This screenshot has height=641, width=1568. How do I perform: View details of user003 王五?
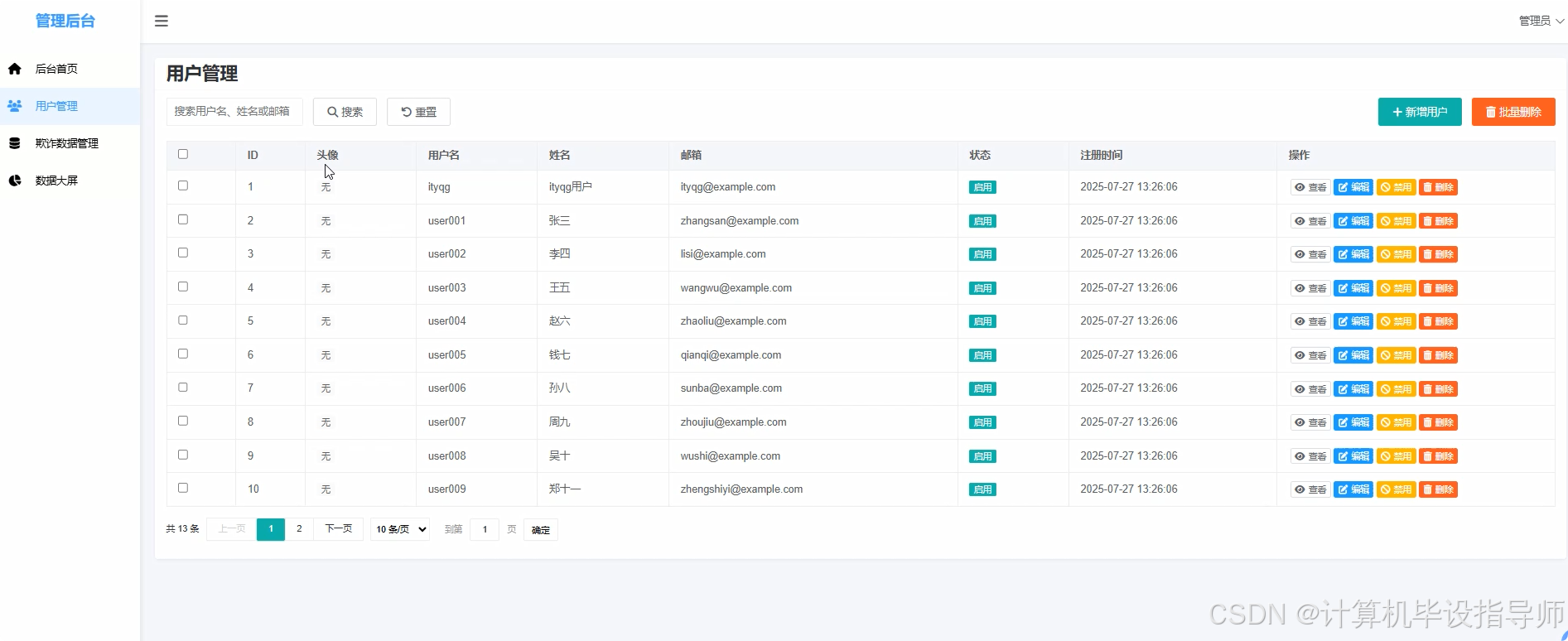(x=1310, y=288)
